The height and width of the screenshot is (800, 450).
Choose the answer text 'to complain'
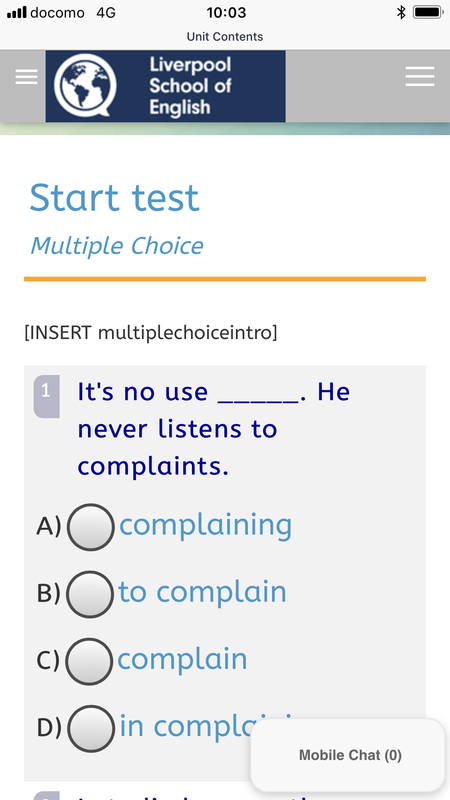pyautogui.click(x=203, y=592)
